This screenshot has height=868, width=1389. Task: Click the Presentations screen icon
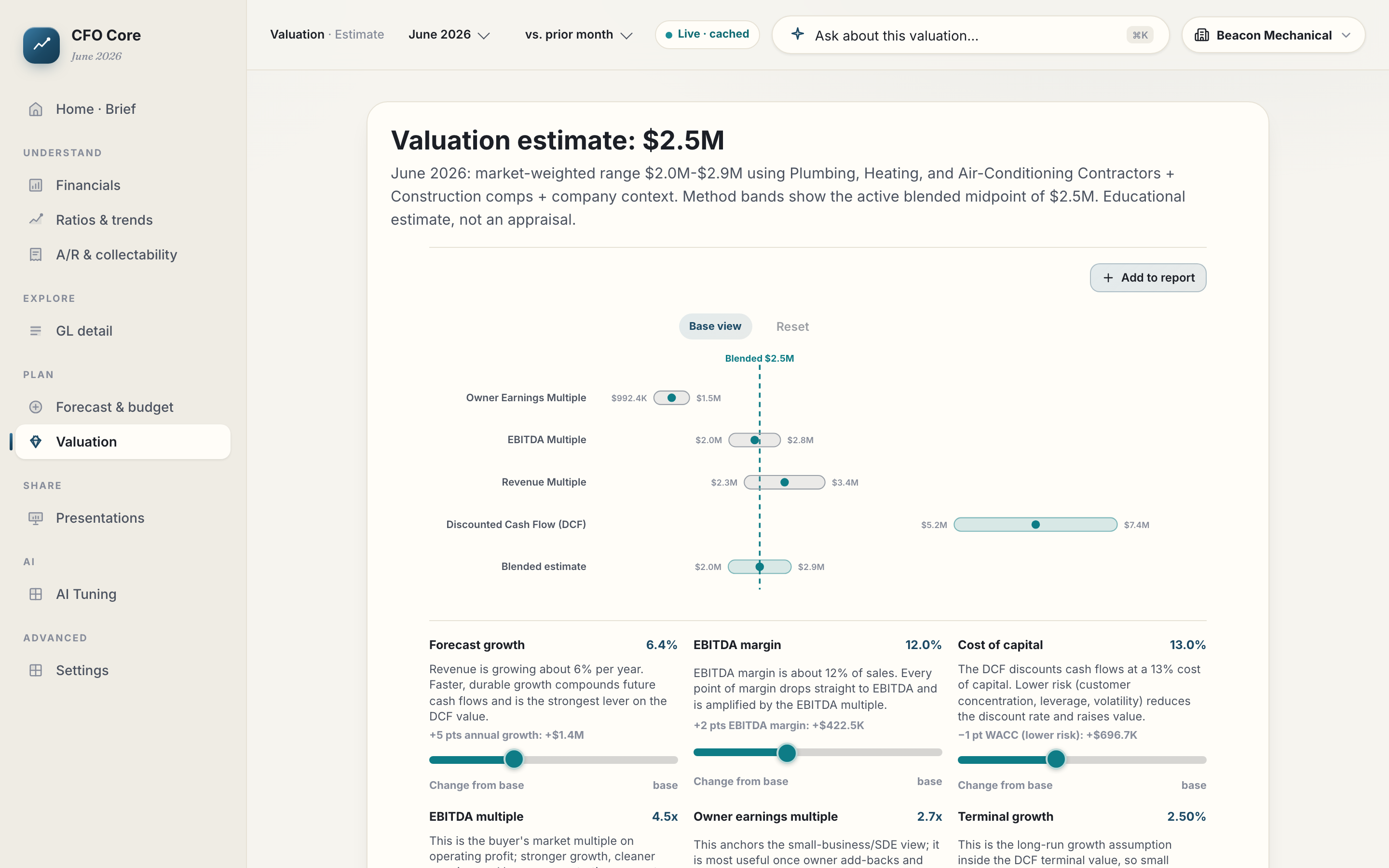pos(36,518)
